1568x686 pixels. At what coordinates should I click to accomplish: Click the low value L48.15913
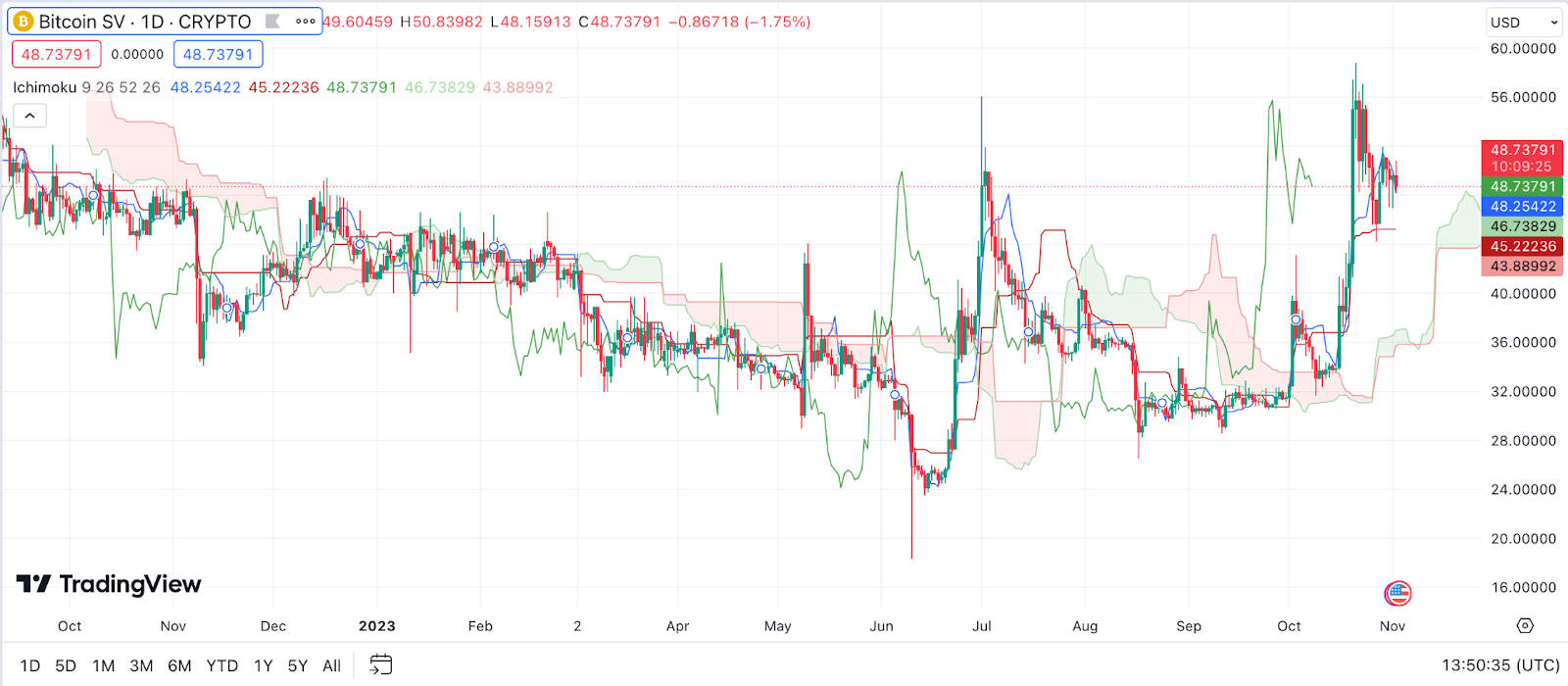[x=530, y=22]
